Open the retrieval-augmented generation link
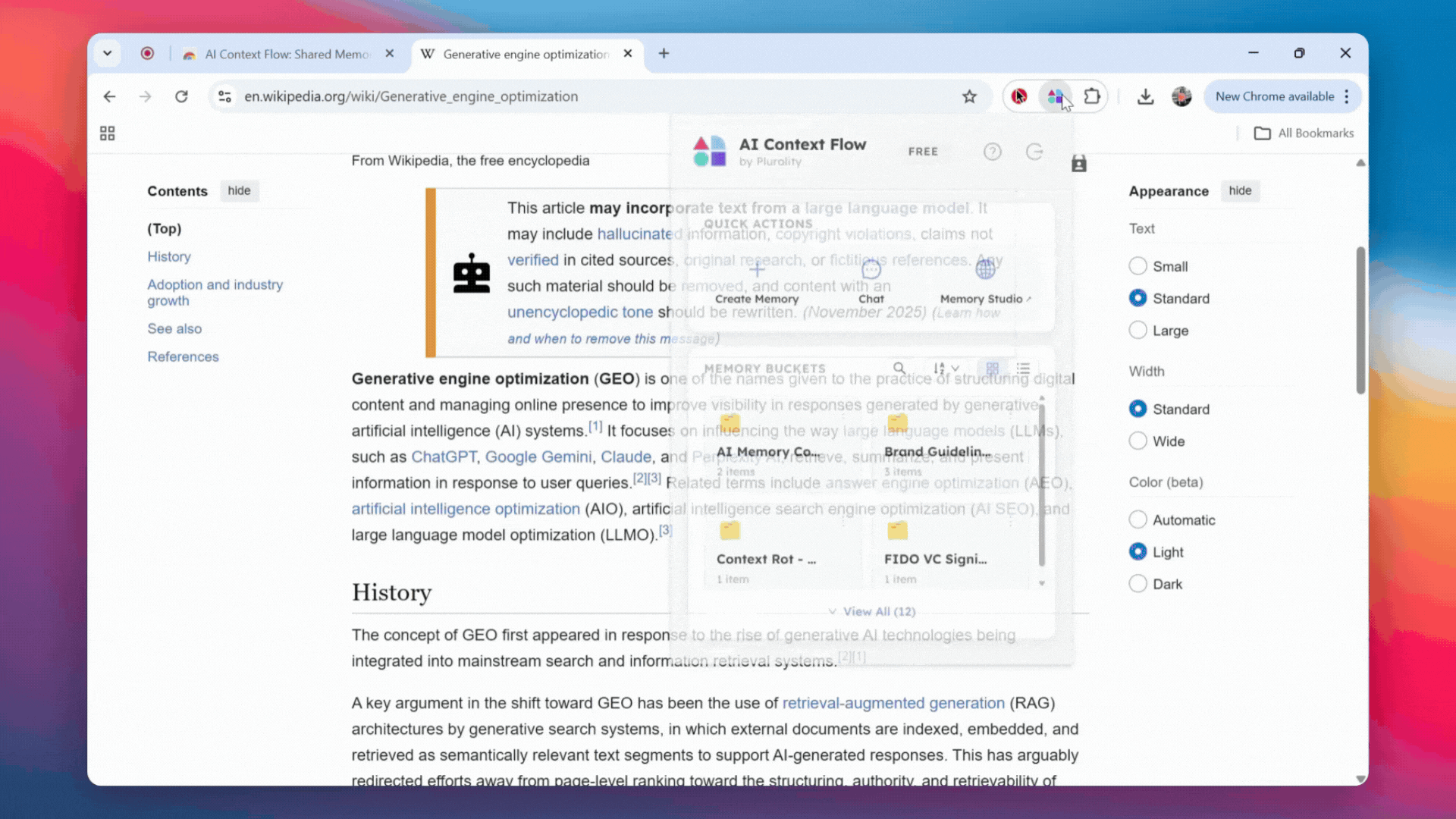Screen dimensions: 1456x819 (x=893, y=703)
